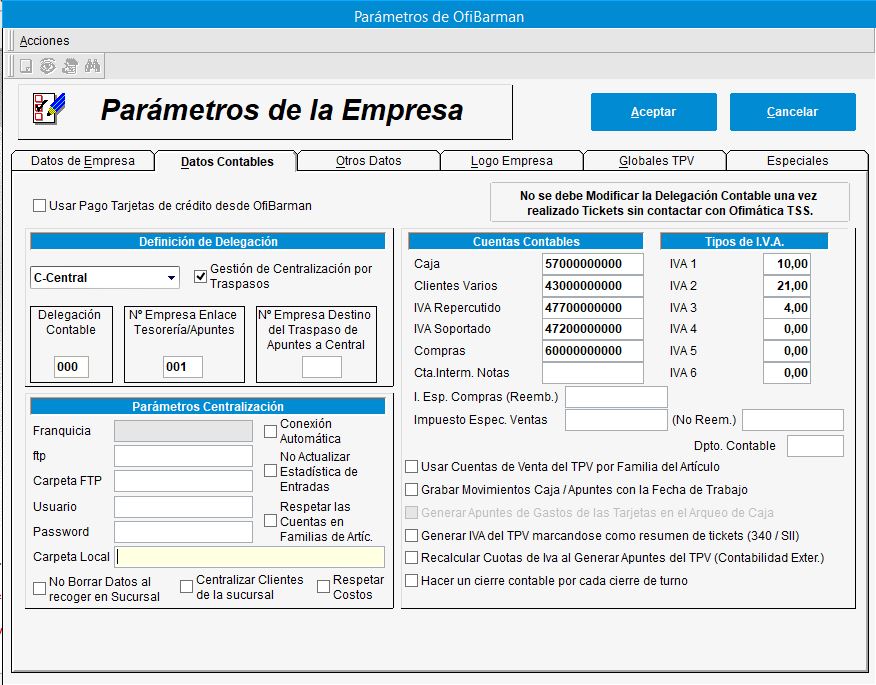Viewport: 876px width, 685px height.
Task: Click the Carpeta Local input field
Action: pyautogui.click(x=250, y=557)
